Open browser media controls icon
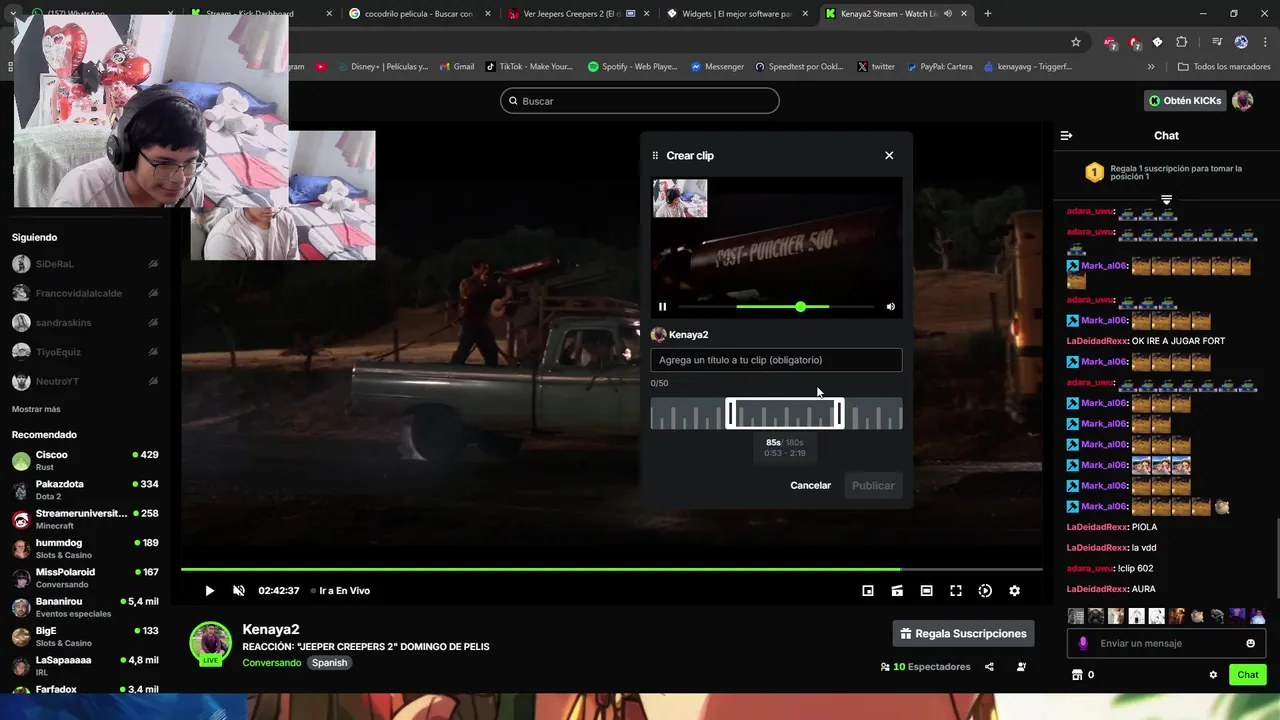The image size is (1280, 720). coord(1217,42)
